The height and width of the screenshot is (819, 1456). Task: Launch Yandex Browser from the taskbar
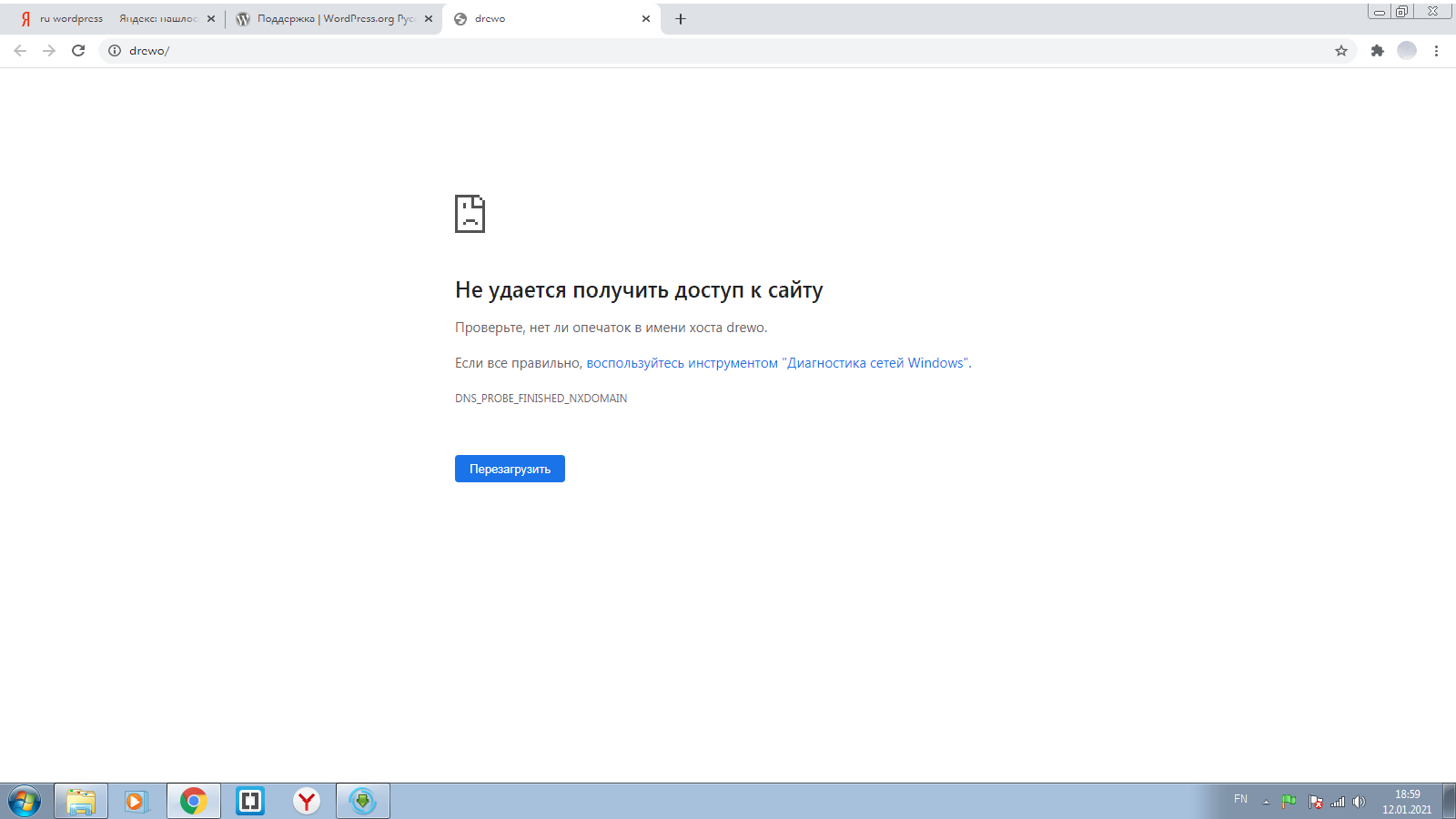(x=307, y=801)
